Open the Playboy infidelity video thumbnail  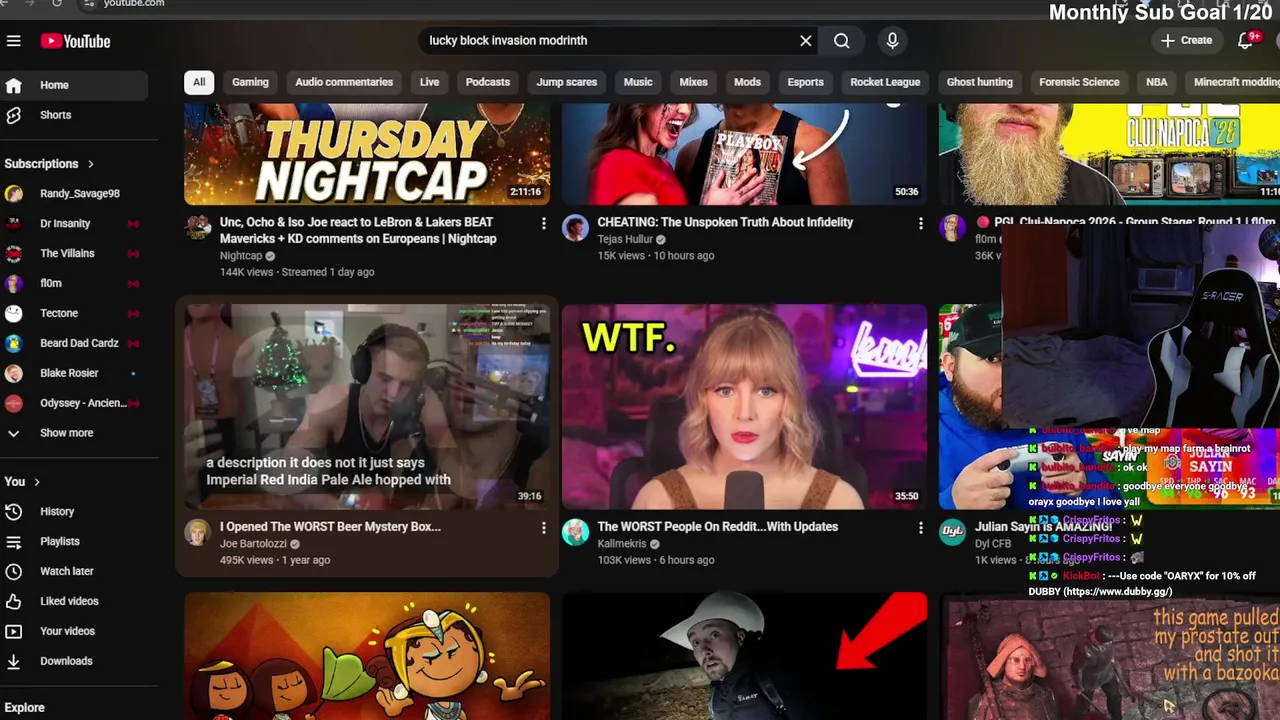[744, 153]
